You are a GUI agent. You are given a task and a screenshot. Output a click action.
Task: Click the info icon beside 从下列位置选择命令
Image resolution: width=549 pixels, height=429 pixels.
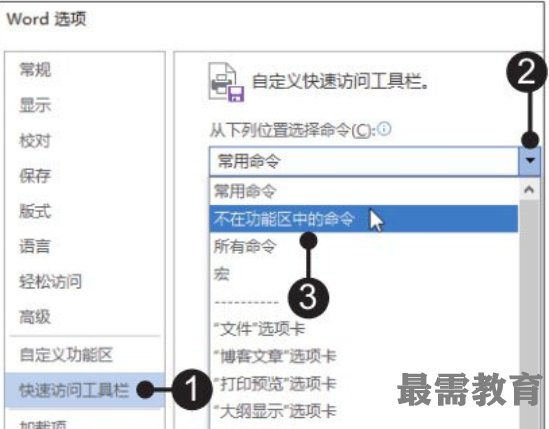(384, 129)
